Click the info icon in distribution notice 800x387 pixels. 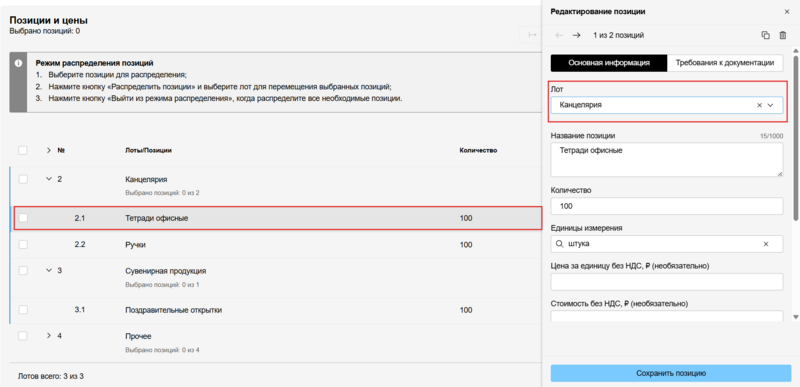[18, 63]
